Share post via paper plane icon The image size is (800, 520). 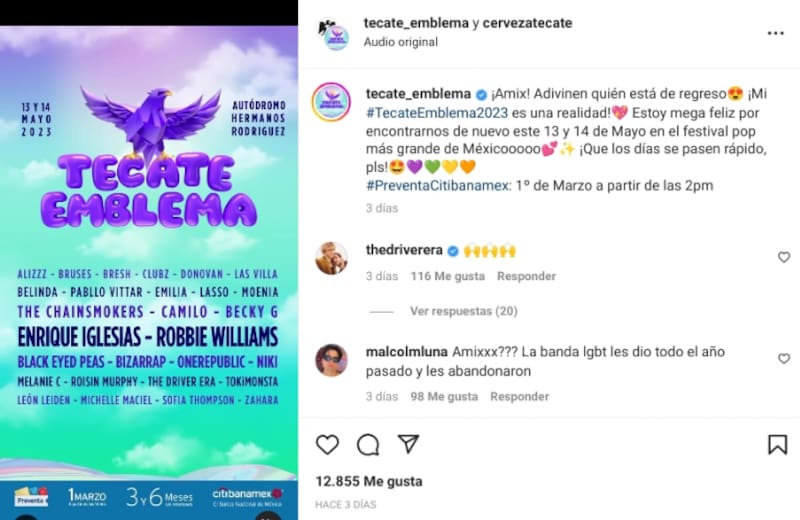409,444
